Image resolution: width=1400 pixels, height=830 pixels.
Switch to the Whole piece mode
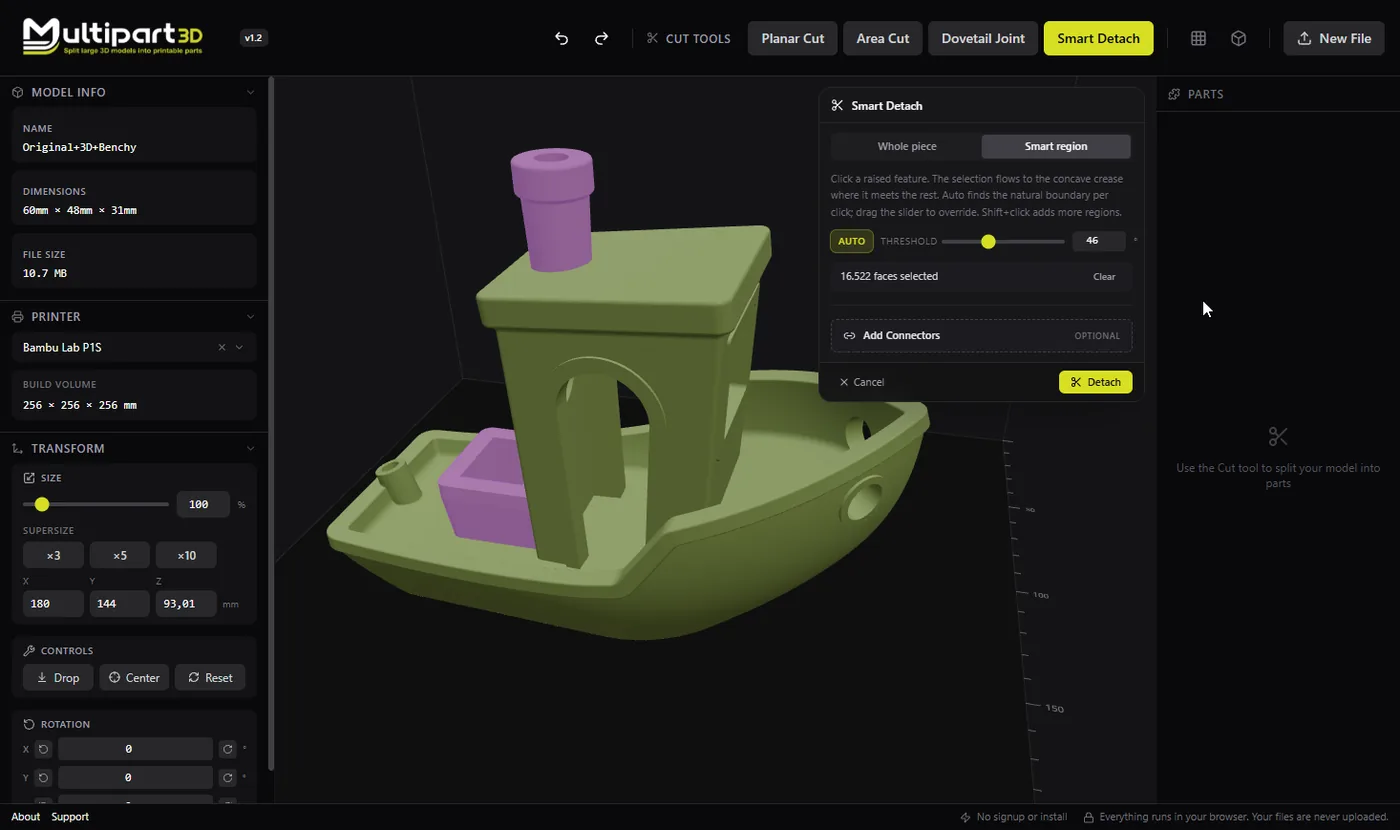907,147
